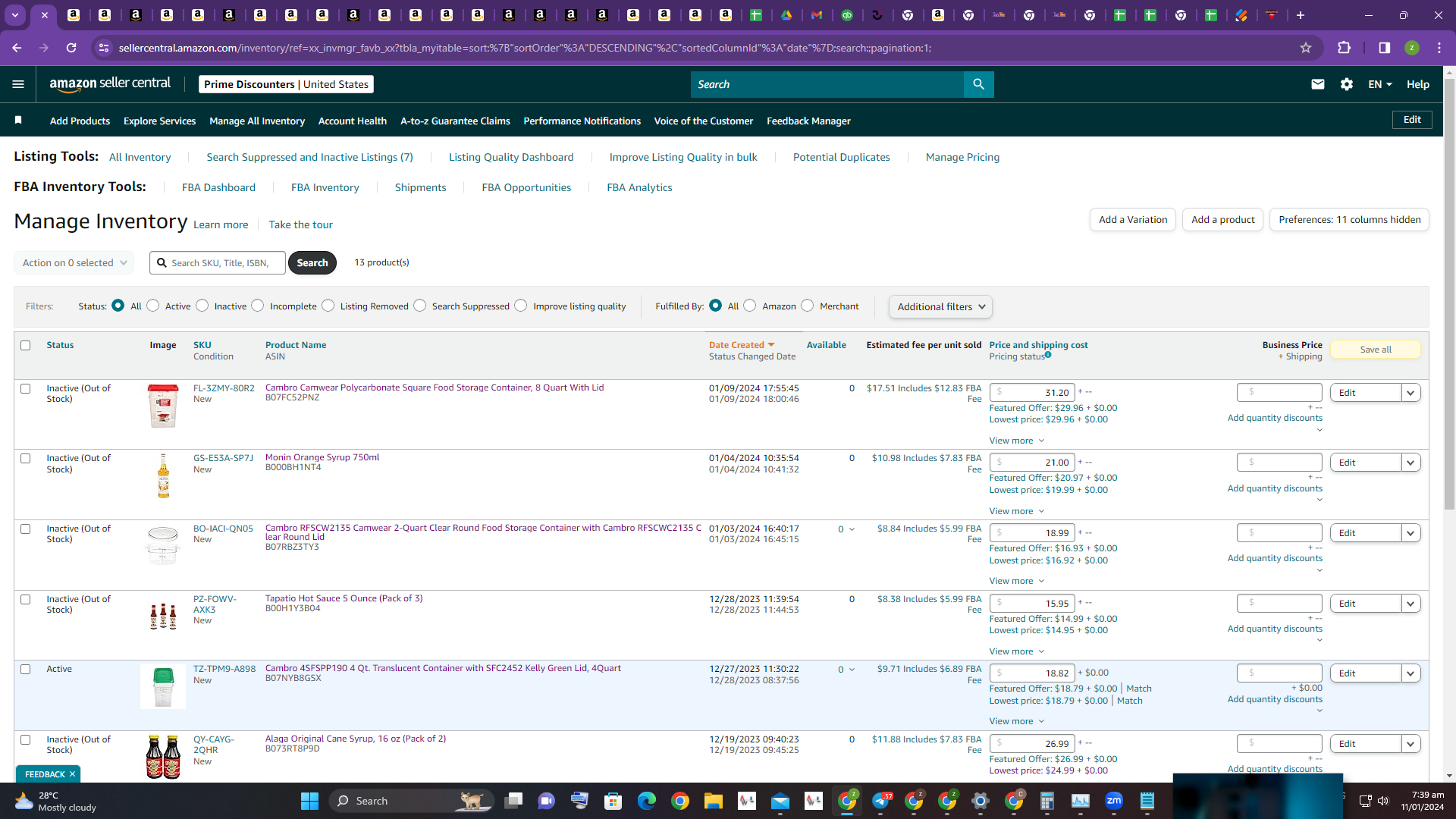Click price field for Monin Orange Syrup

tap(1031, 463)
